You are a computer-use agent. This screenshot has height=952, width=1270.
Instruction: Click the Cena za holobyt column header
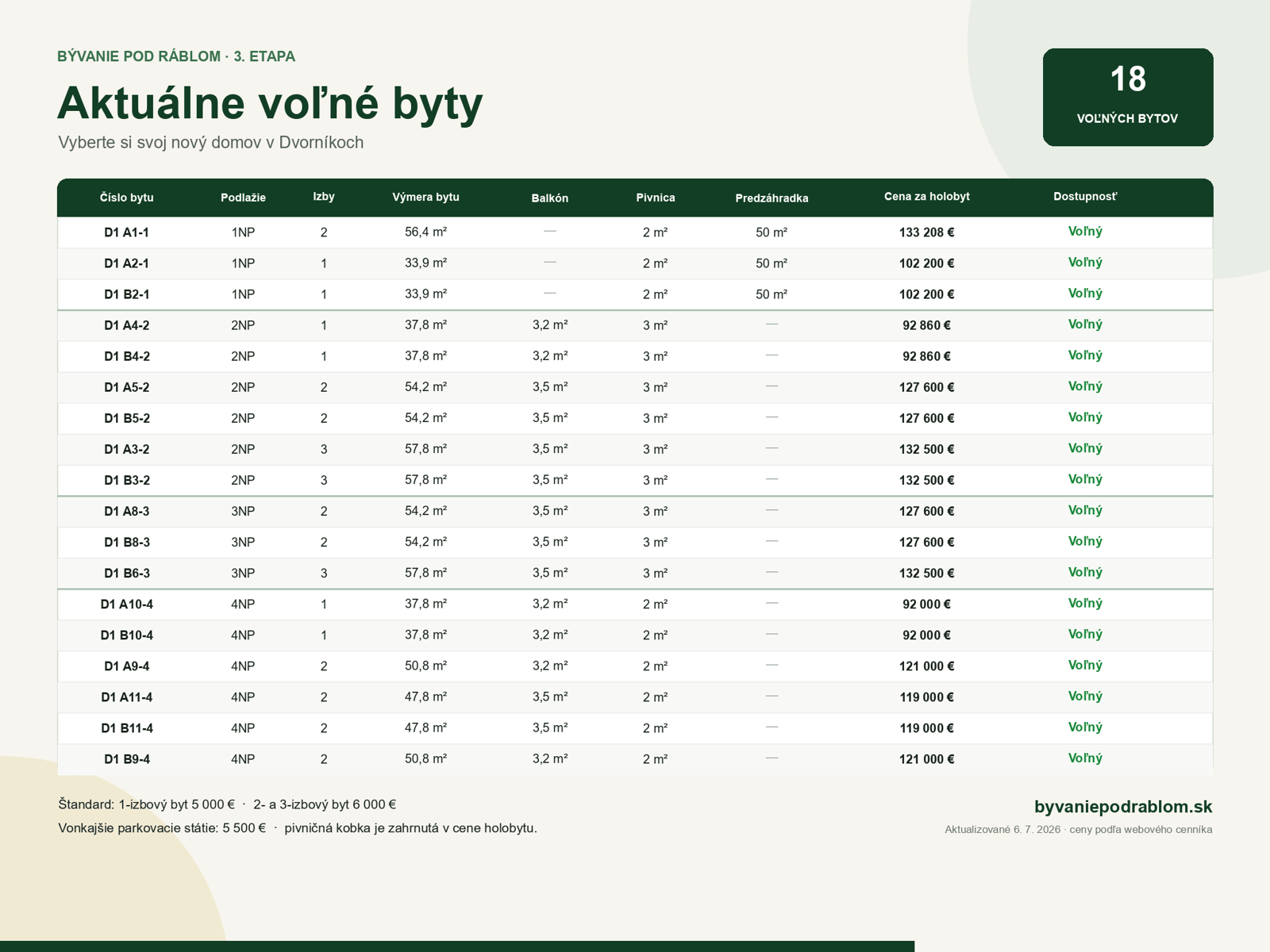pos(927,197)
